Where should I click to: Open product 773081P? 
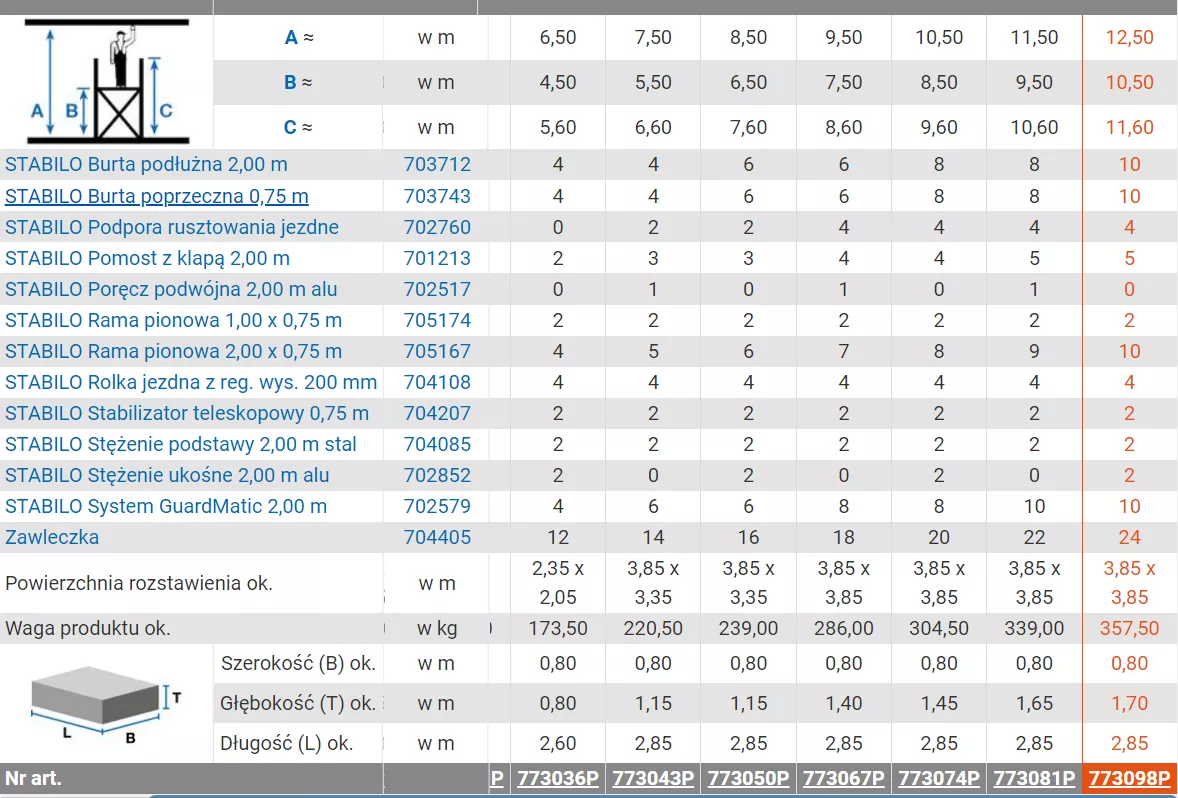coord(1035,778)
